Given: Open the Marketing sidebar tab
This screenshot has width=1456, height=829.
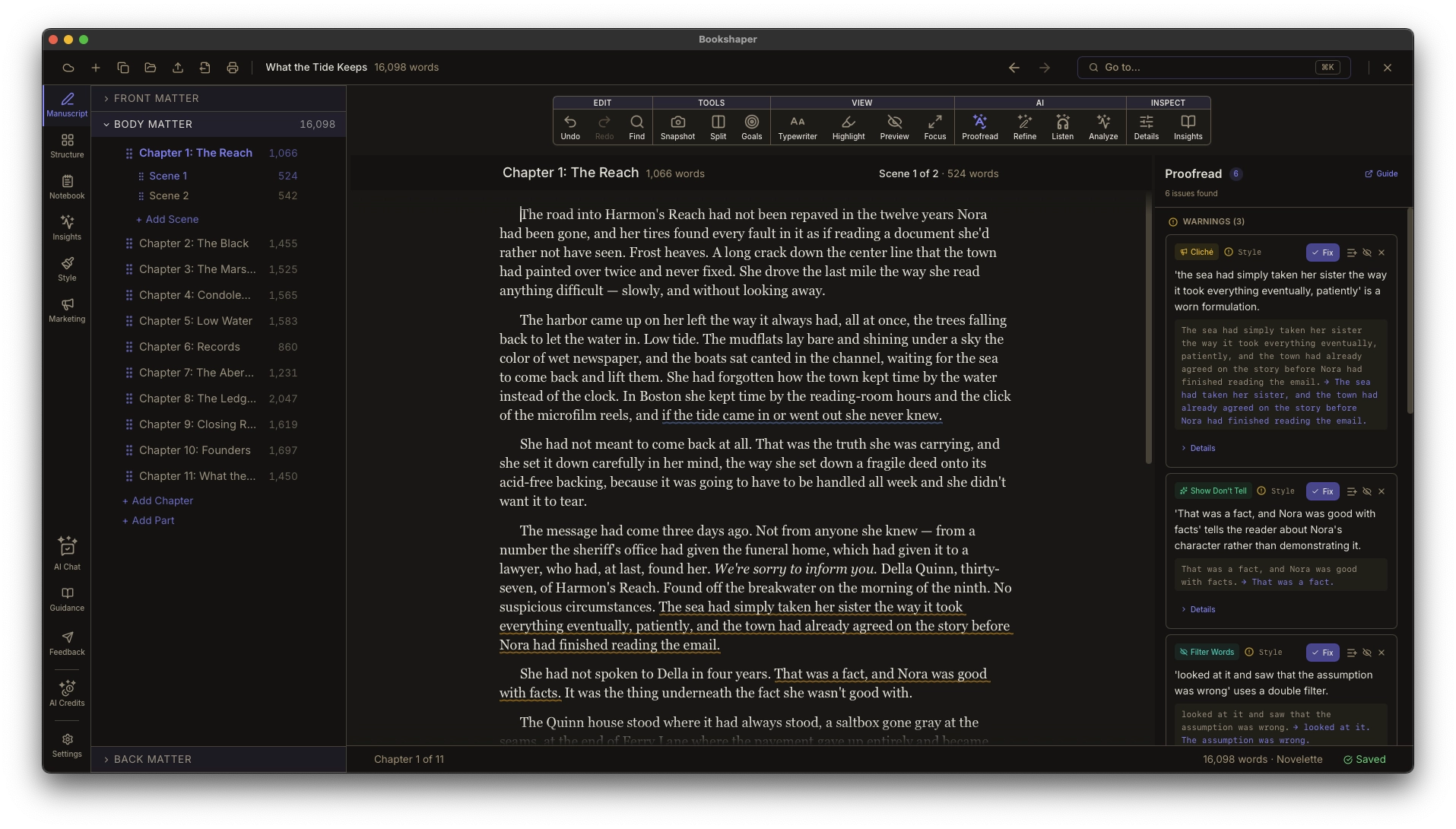Looking at the screenshot, I should click(x=67, y=310).
